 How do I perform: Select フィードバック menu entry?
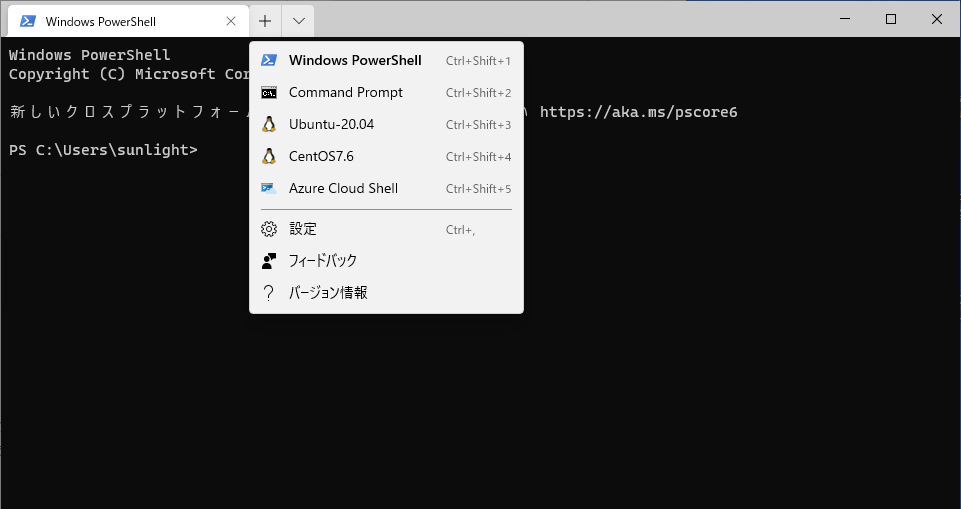323,261
